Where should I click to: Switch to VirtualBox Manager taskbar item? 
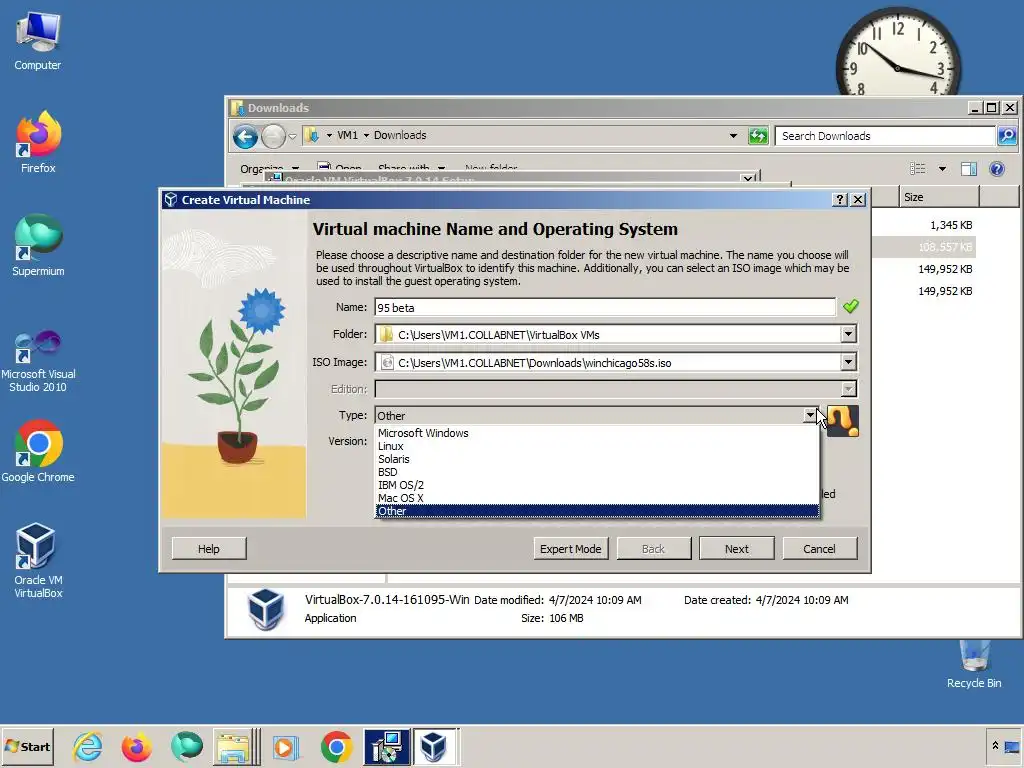click(435, 746)
